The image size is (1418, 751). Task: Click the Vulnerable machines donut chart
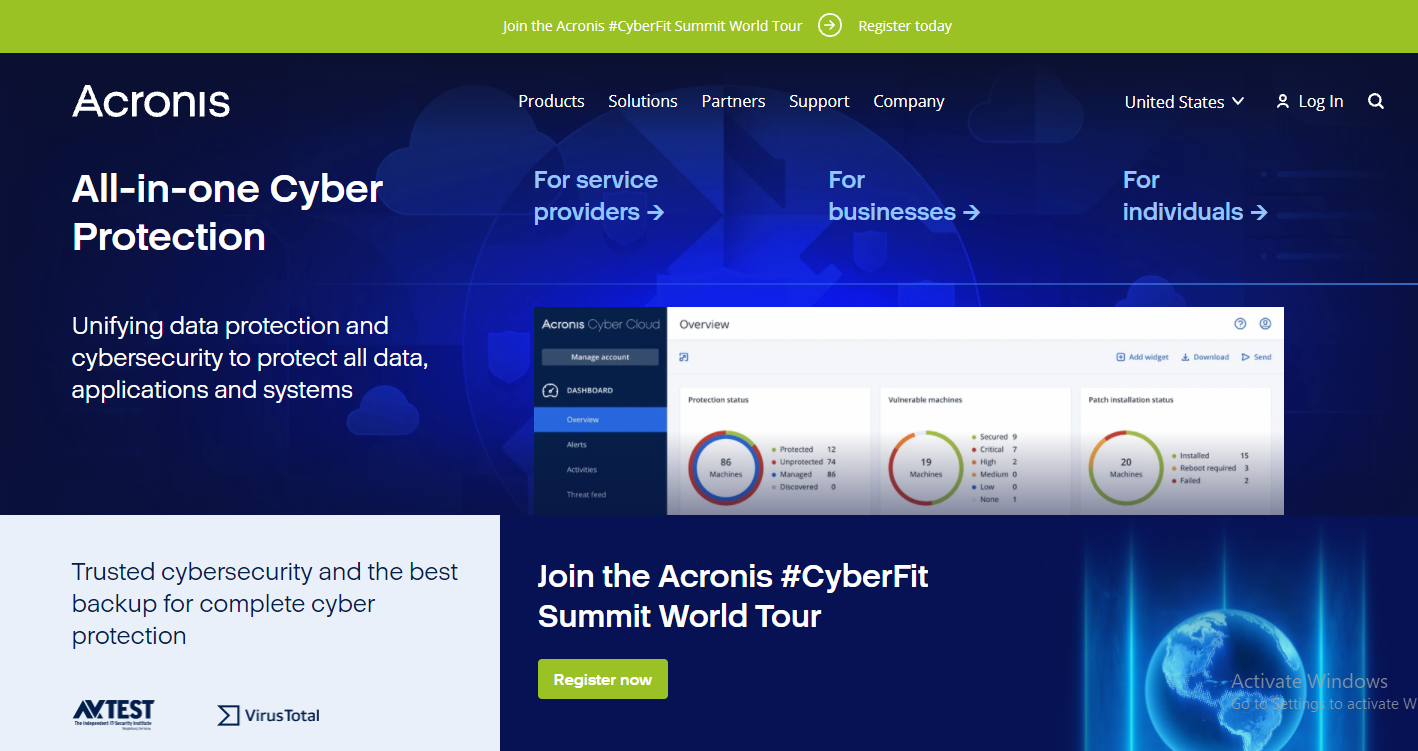(x=926, y=468)
